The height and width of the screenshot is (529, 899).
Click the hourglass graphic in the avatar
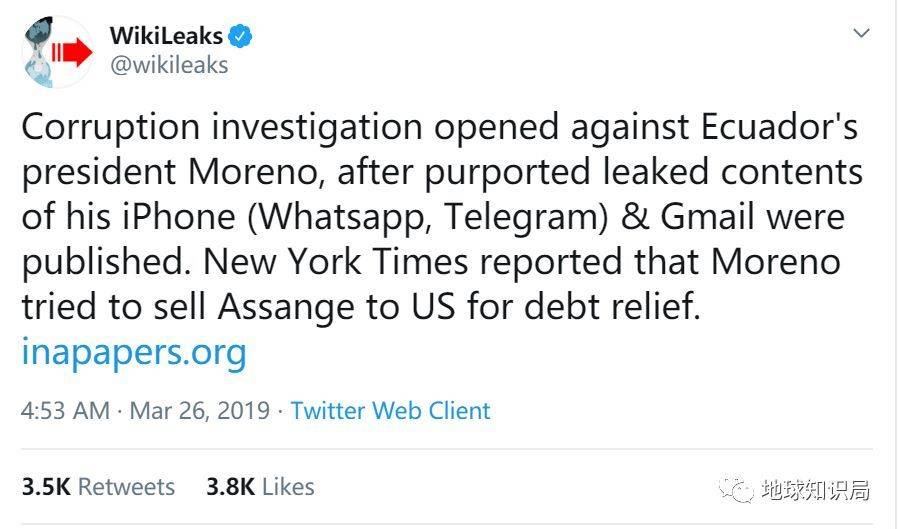(39, 50)
